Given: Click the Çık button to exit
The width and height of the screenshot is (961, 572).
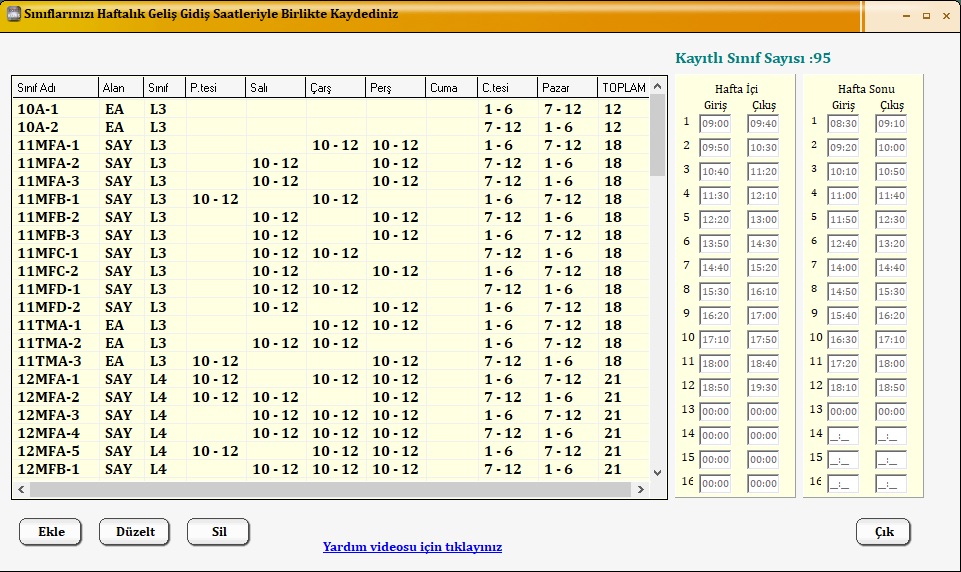Looking at the screenshot, I should point(884,531).
